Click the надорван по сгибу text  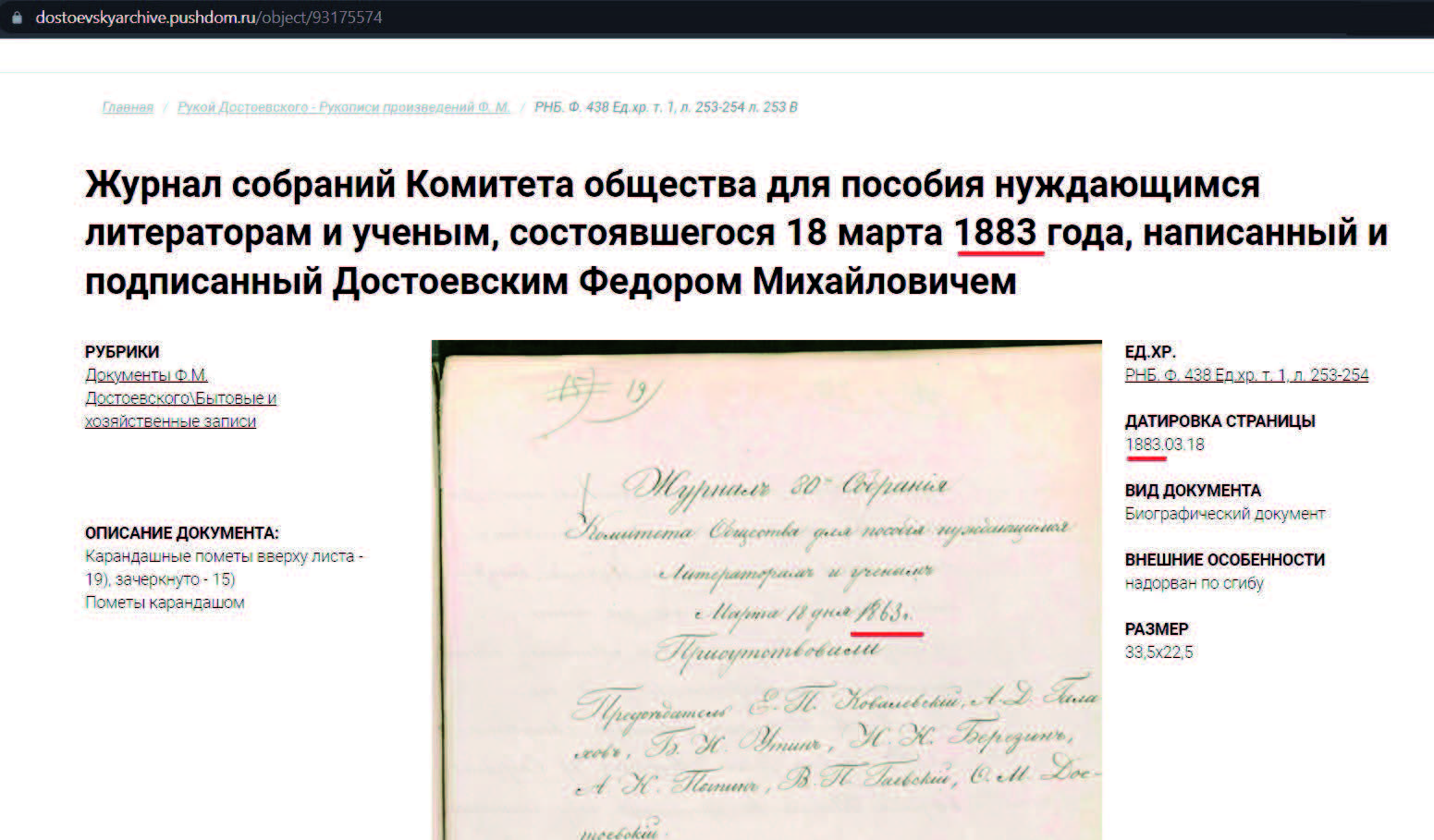coord(1194,583)
